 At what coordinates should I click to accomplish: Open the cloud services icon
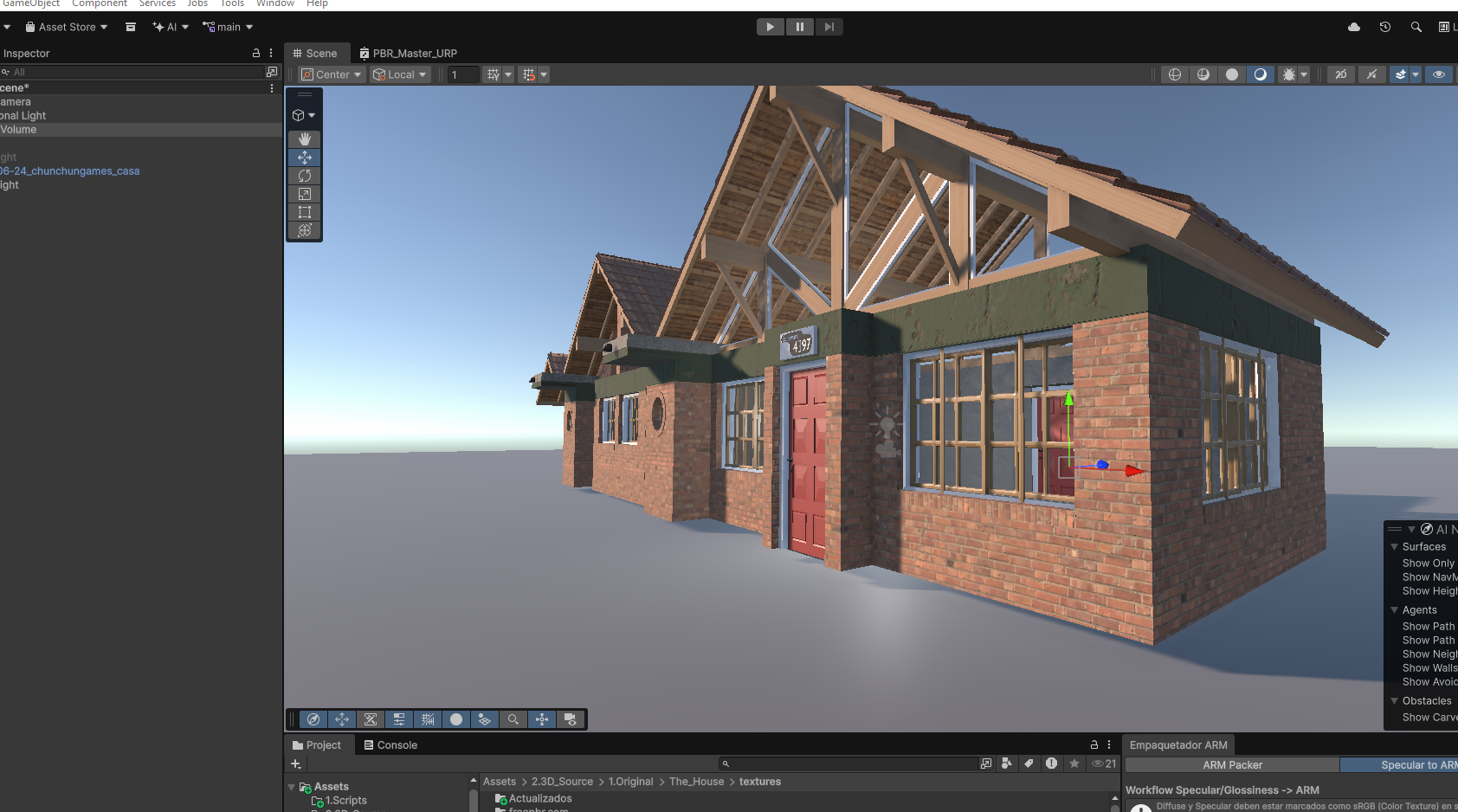click(1354, 27)
